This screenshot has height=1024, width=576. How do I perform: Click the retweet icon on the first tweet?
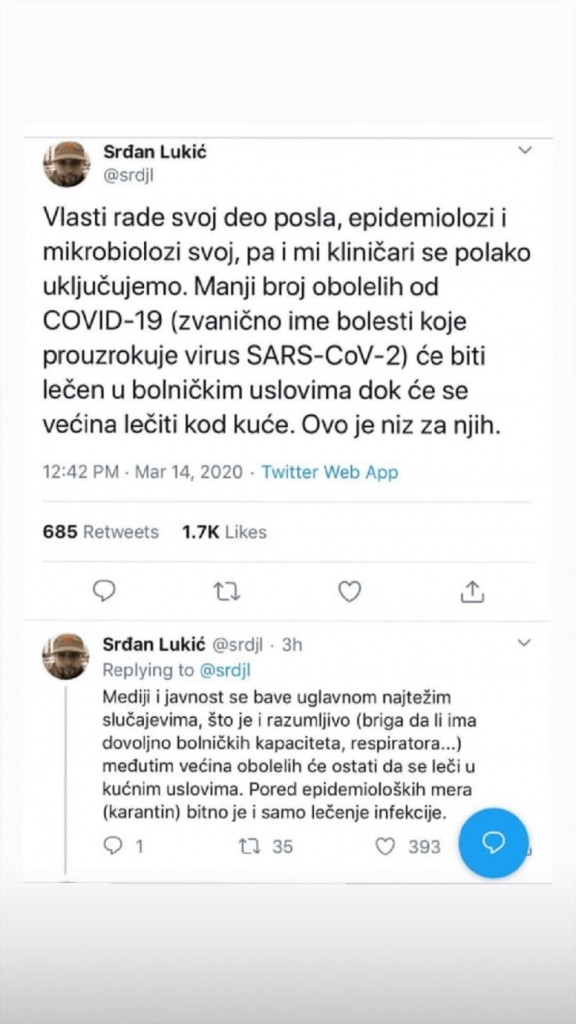click(x=226, y=592)
